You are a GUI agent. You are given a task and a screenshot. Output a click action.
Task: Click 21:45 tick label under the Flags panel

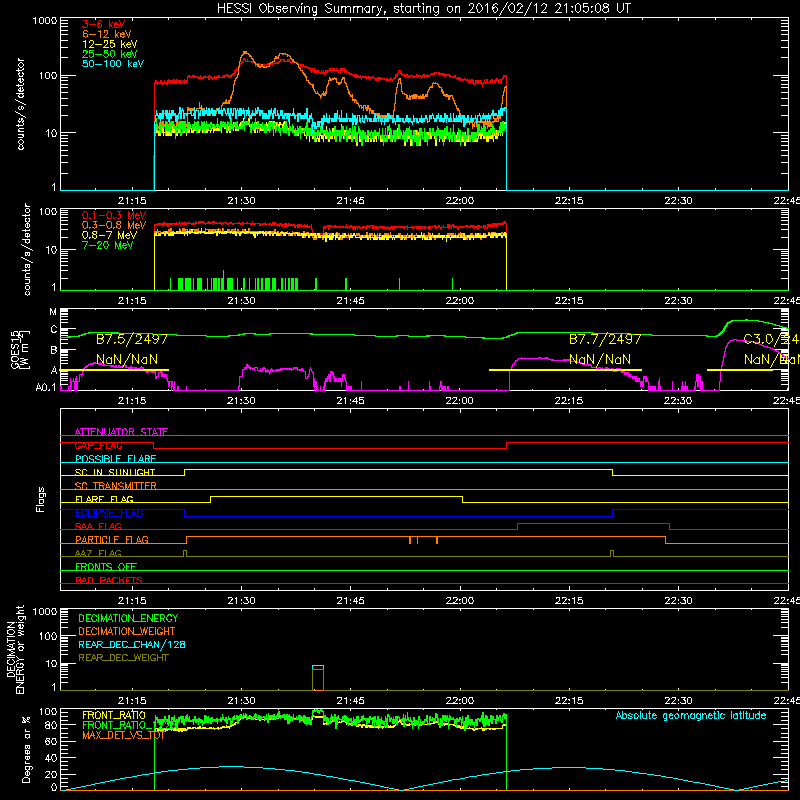coord(351,601)
